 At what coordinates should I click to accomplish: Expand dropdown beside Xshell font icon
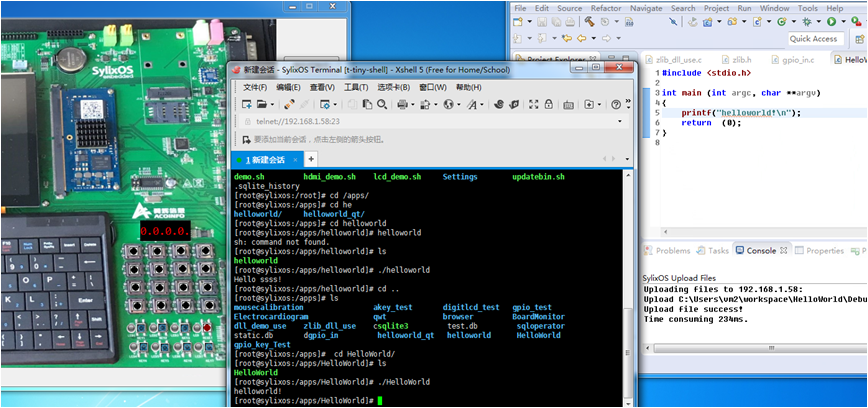[x=482, y=104]
